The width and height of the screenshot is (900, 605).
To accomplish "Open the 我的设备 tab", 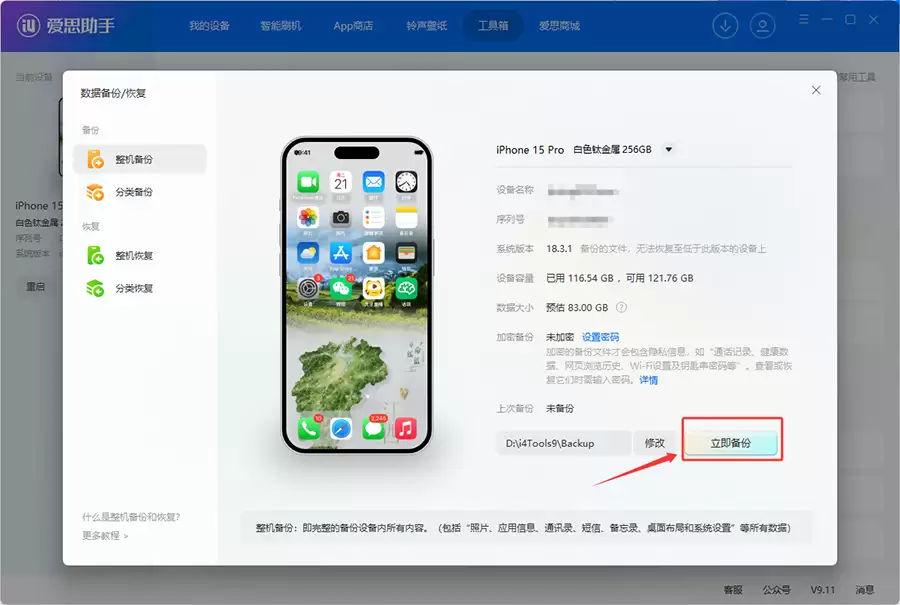I will point(210,26).
